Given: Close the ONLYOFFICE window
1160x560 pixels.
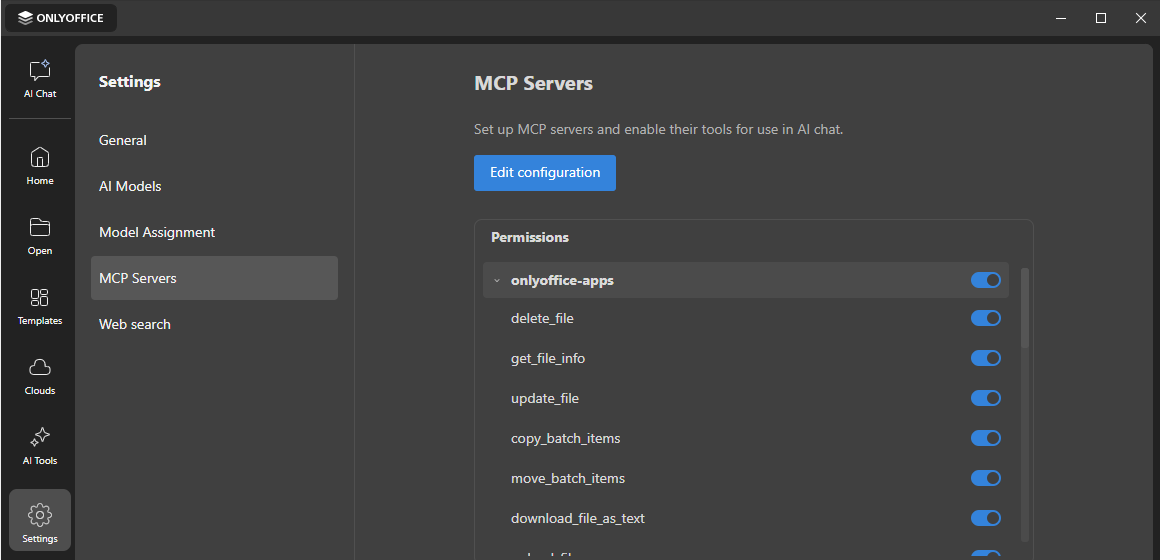Looking at the screenshot, I should tap(1140, 18).
